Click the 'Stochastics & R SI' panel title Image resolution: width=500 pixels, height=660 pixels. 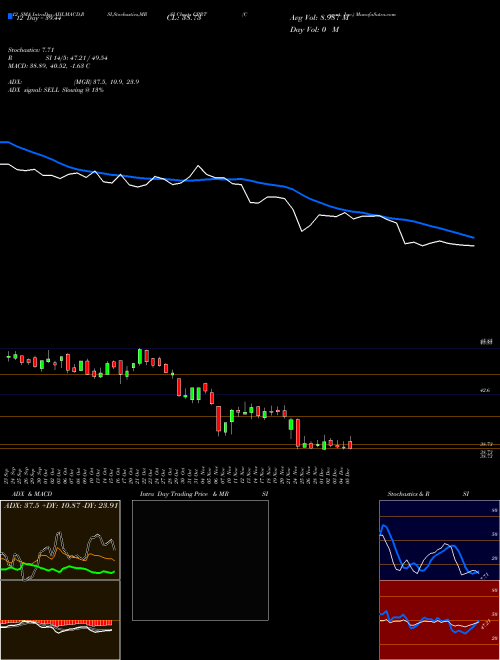tap(428, 494)
